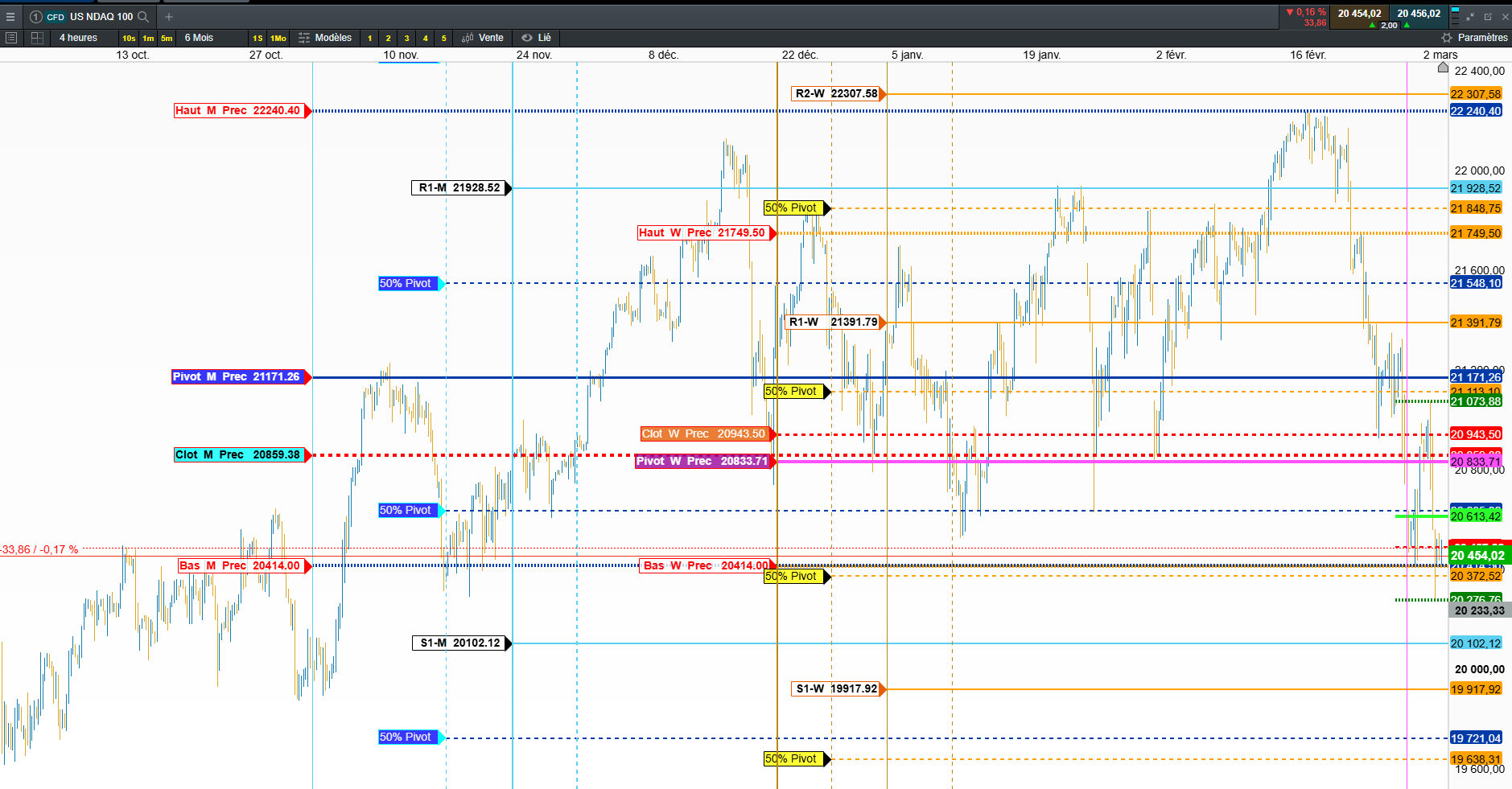Viewport: 1512px width, 789px height.
Task: Open the list panel icon in toolbar
Action: click(11, 38)
